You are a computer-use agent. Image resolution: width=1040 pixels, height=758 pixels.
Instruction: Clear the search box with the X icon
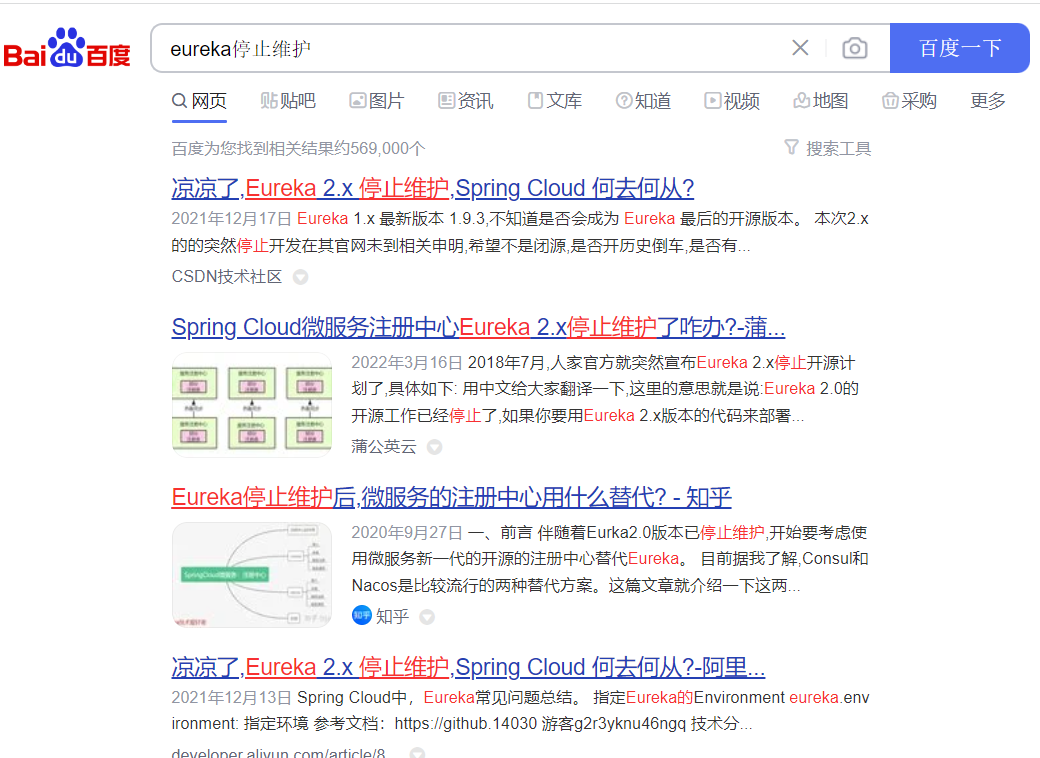click(x=800, y=48)
